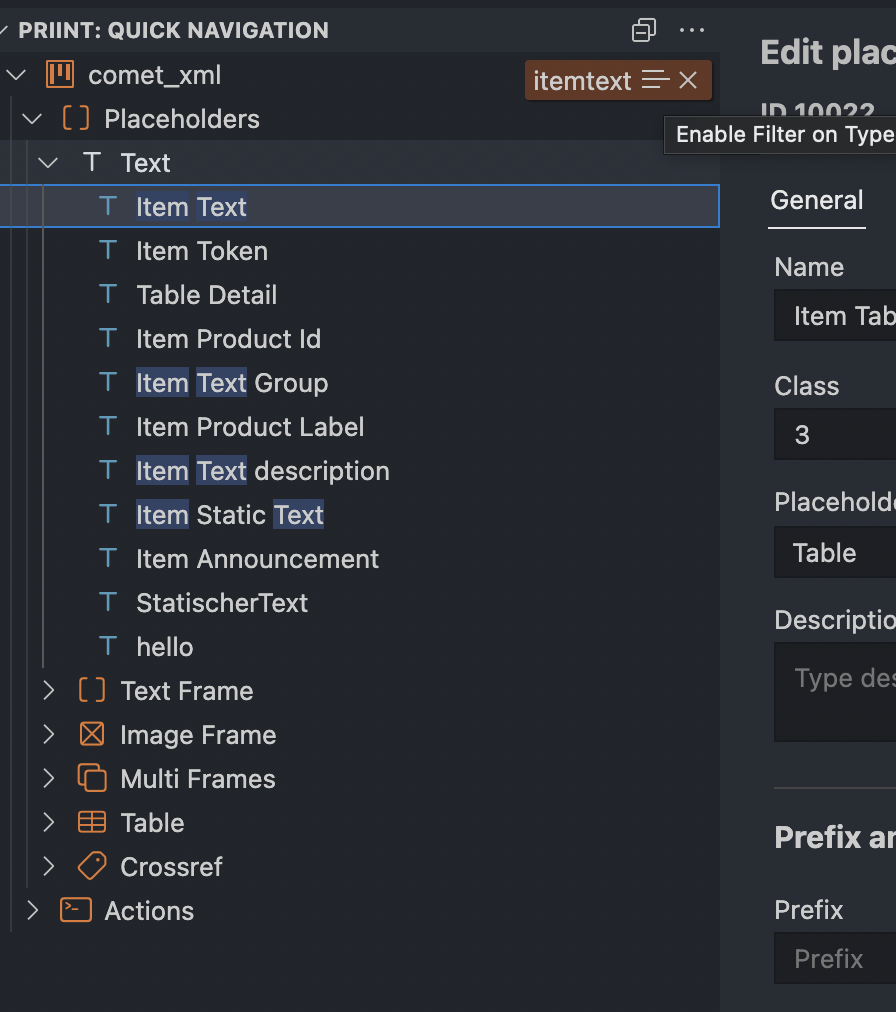Image resolution: width=896 pixels, height=1012 pixels.
Task: Expand the Multi Frames group
Action: point(48,778)
